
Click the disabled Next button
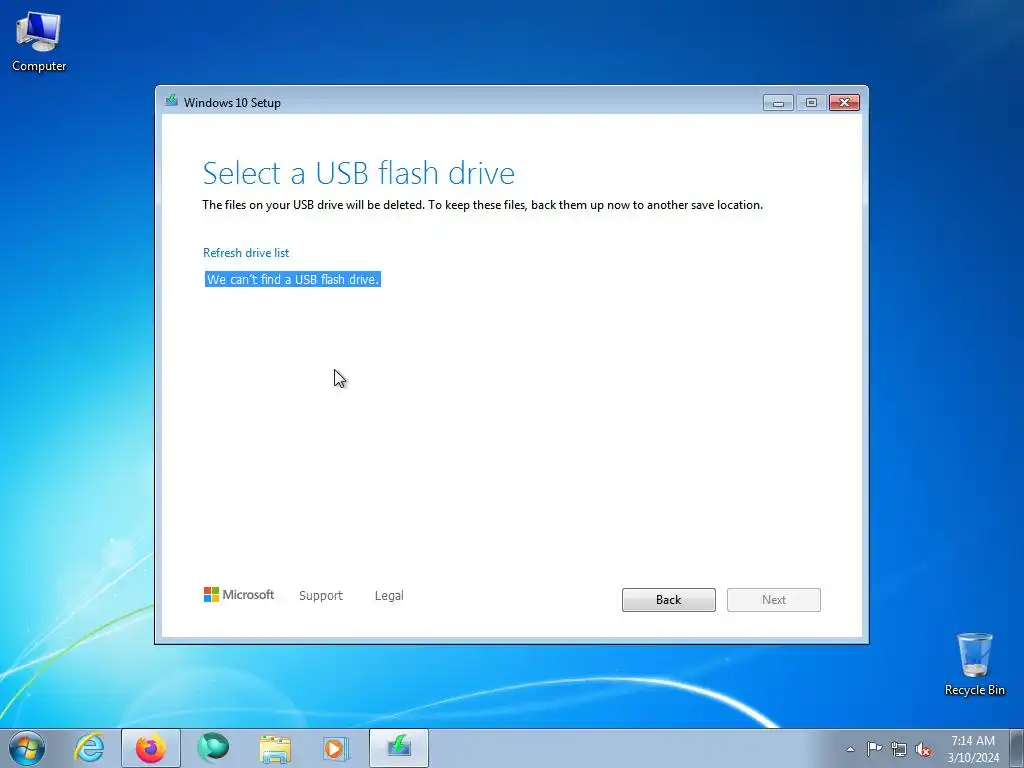point(773,600)
